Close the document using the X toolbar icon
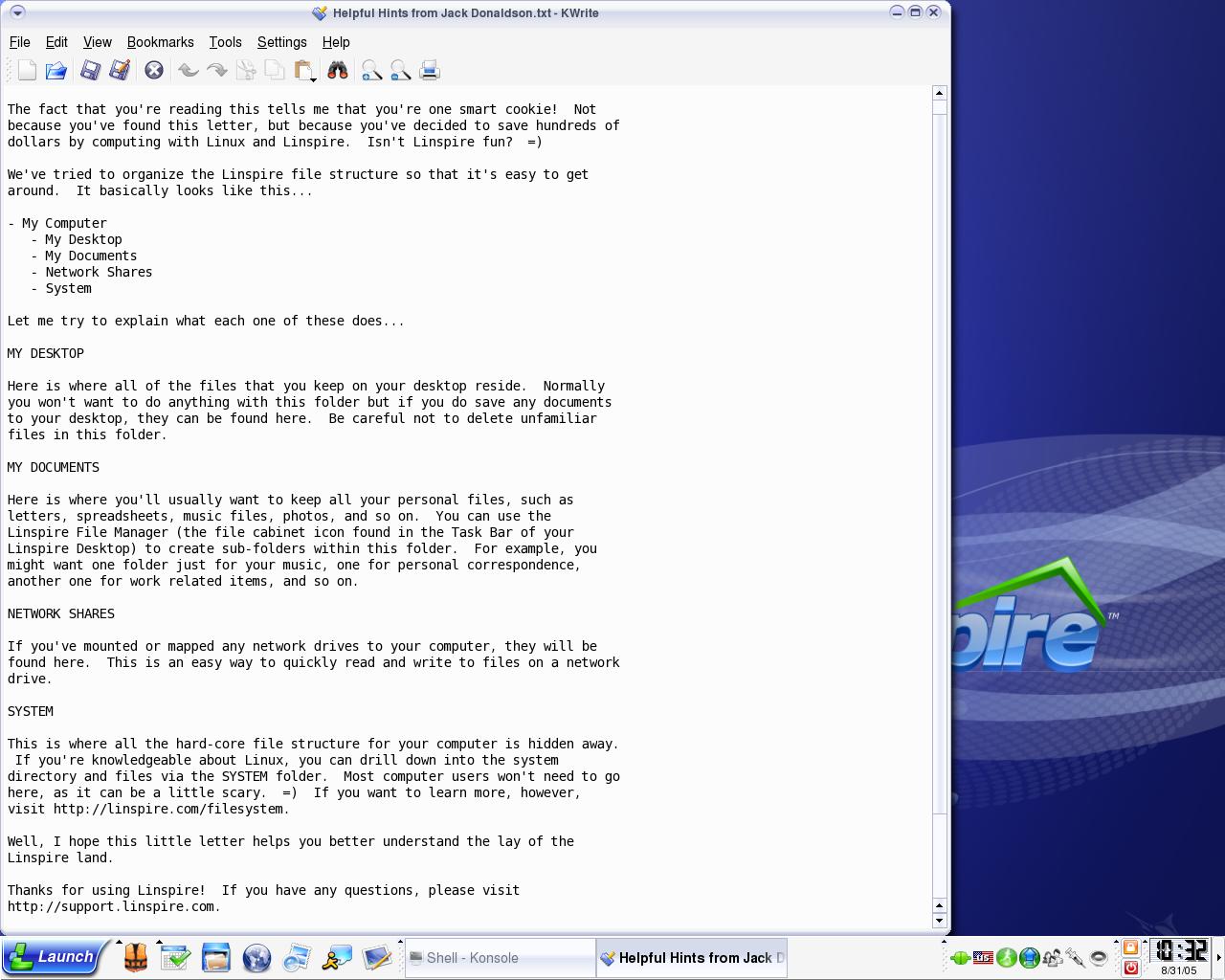This screenshot has width=1225, height=980. [x=154, y=70]
